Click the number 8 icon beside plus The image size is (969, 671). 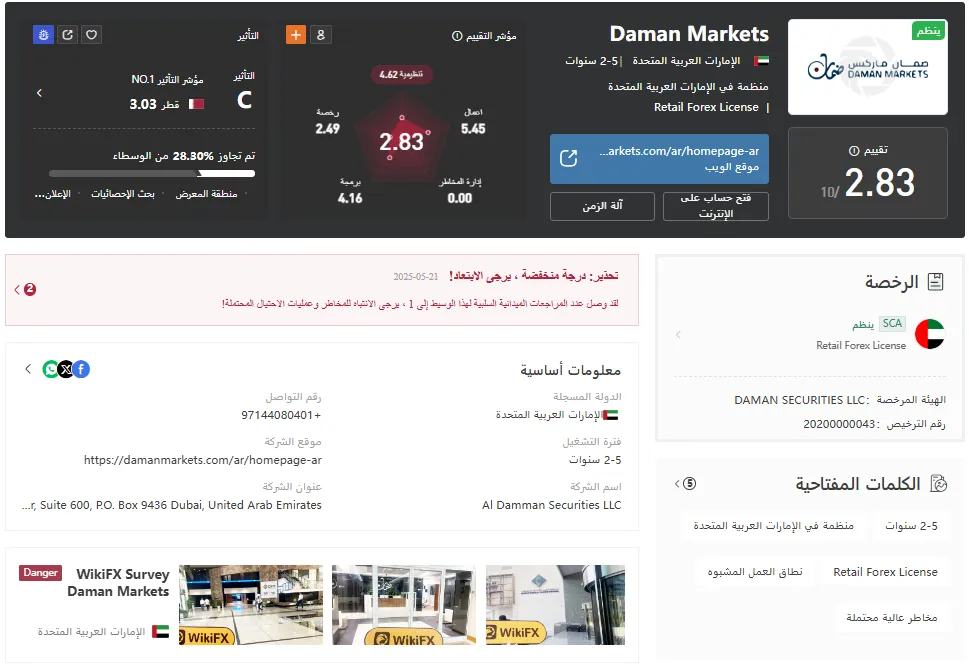[321, 35]
